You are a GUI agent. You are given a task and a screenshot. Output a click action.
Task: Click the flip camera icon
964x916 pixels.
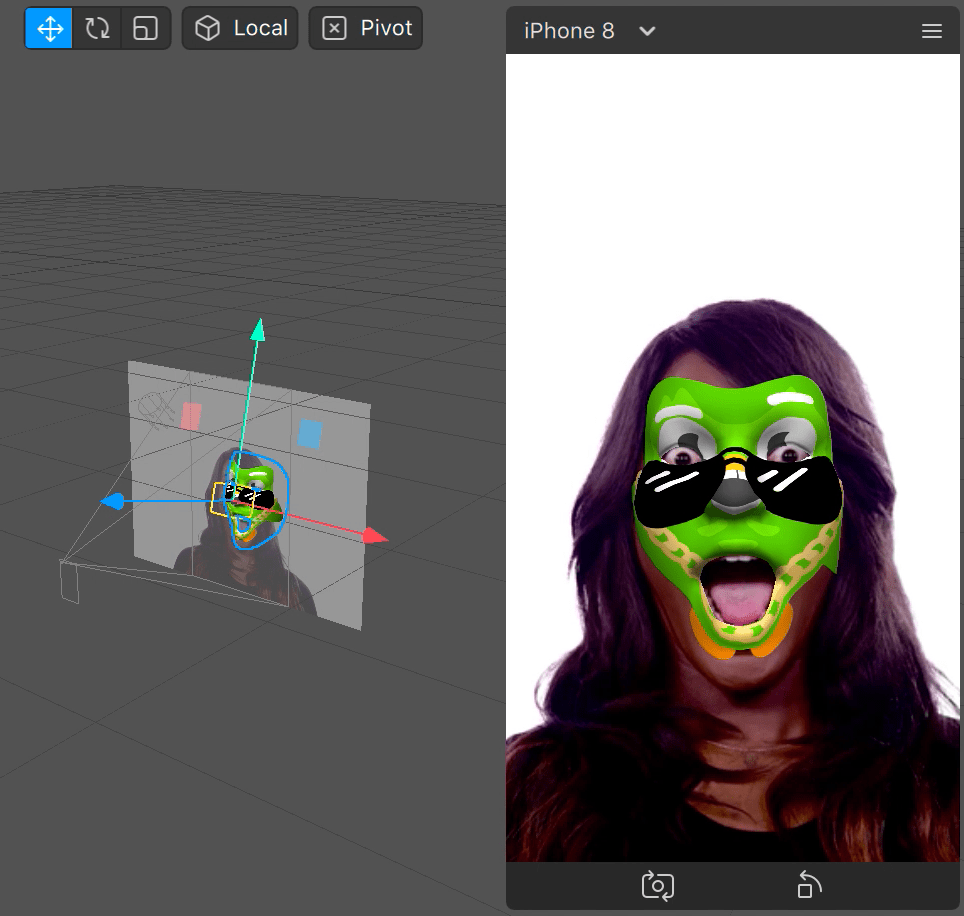[x=658, y=885]
